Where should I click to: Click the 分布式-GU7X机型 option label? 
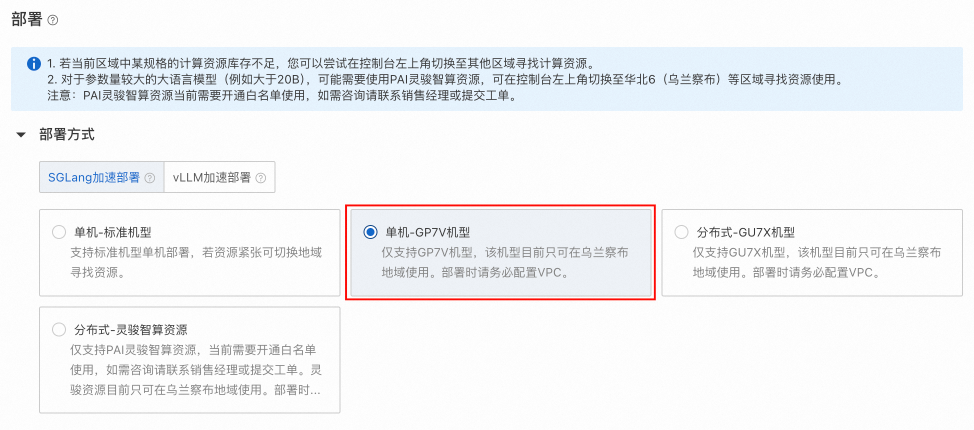point(746,232)
